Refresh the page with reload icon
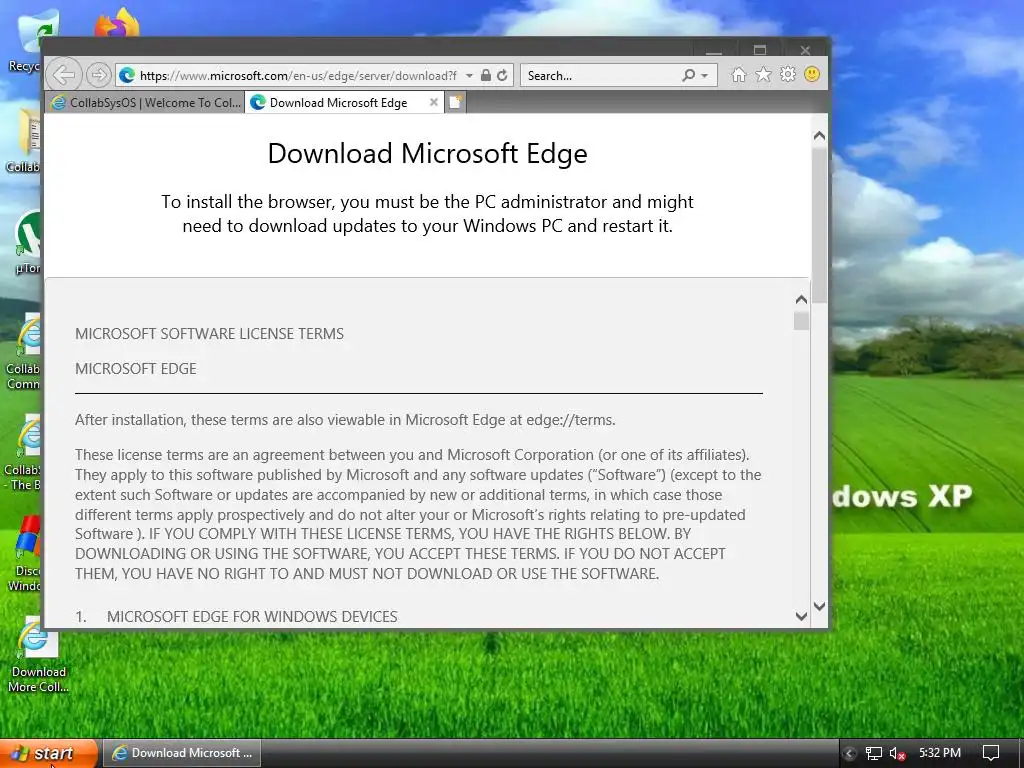The image size is (1024, 768). [x=502, y=75]
